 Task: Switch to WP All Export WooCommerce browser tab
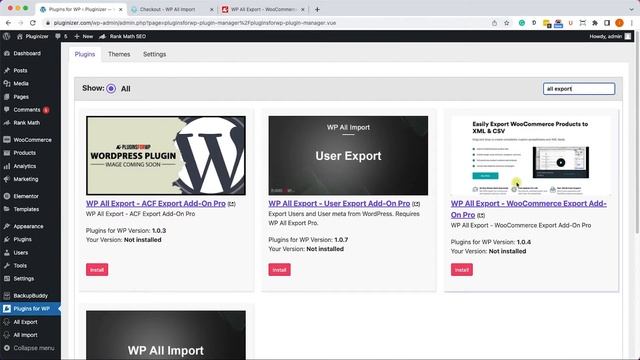(263, 9)
